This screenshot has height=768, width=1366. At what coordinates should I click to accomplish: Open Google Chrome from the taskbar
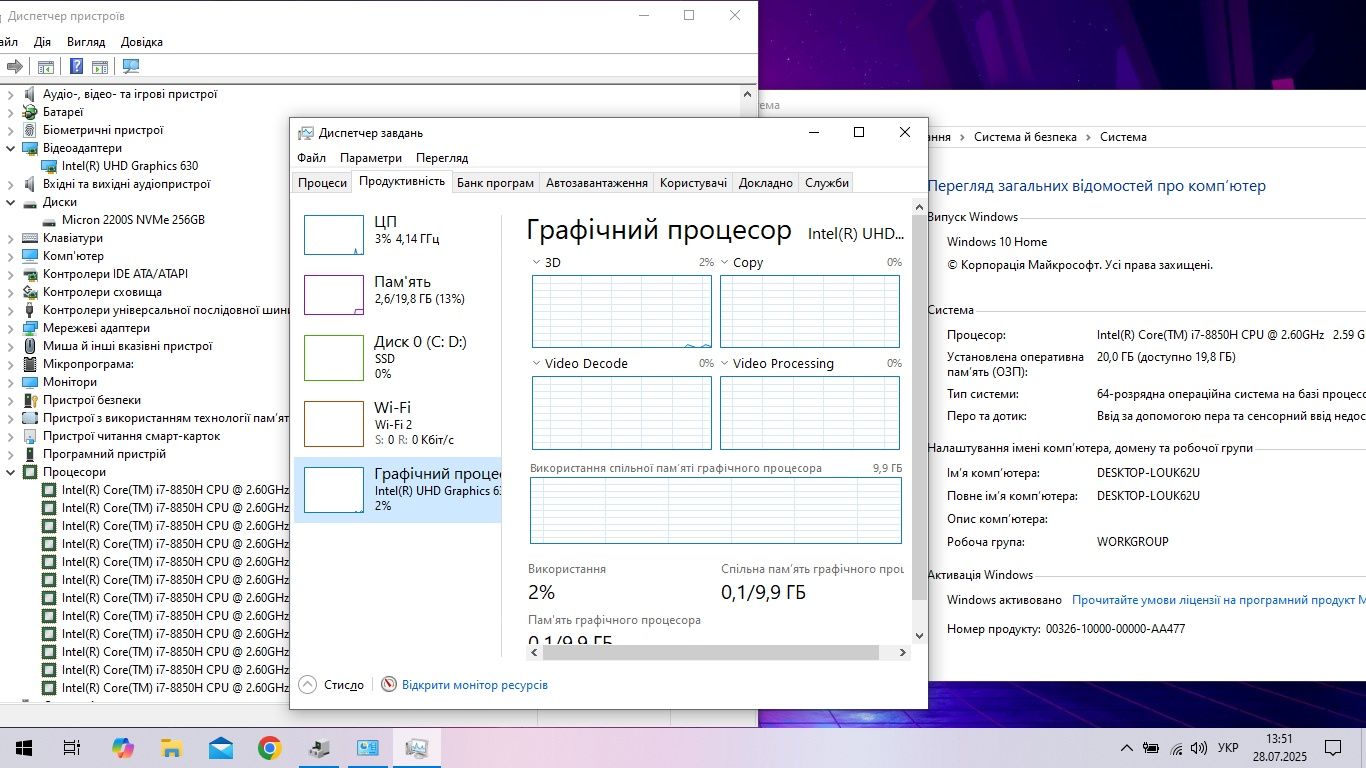click(269, 748)
